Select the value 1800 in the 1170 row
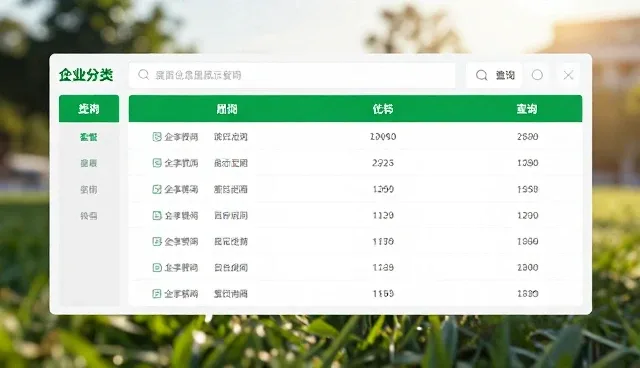 pos(527,241)
